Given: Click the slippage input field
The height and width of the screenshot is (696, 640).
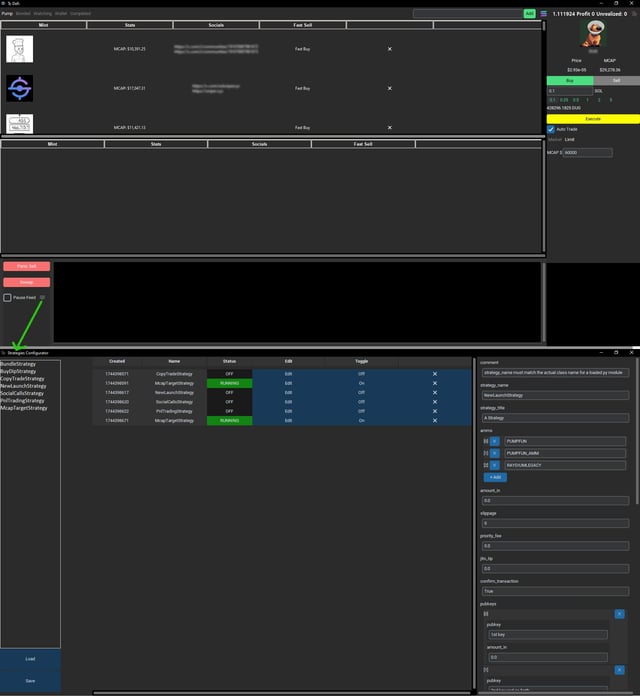Looking at the screenshot, I should [x=554, y=523].
